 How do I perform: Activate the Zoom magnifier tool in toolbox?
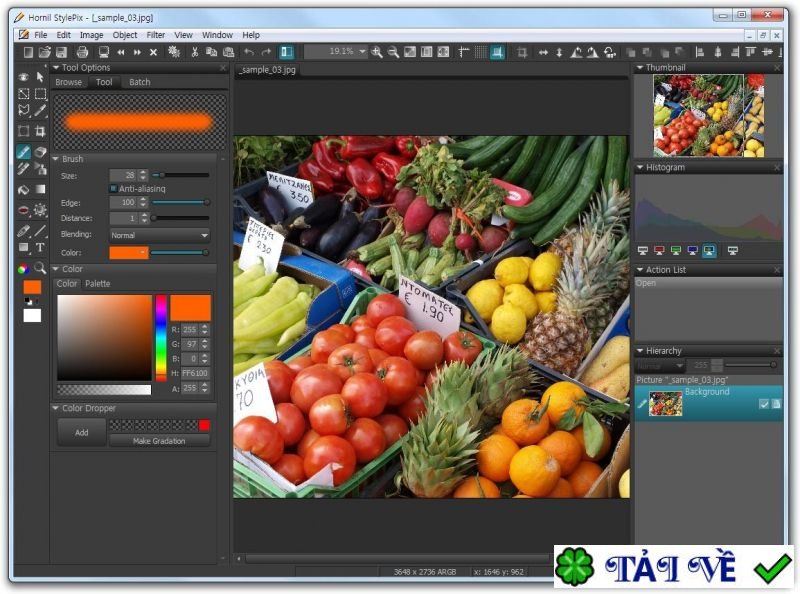pyautogui.click(x=40, y=268)
